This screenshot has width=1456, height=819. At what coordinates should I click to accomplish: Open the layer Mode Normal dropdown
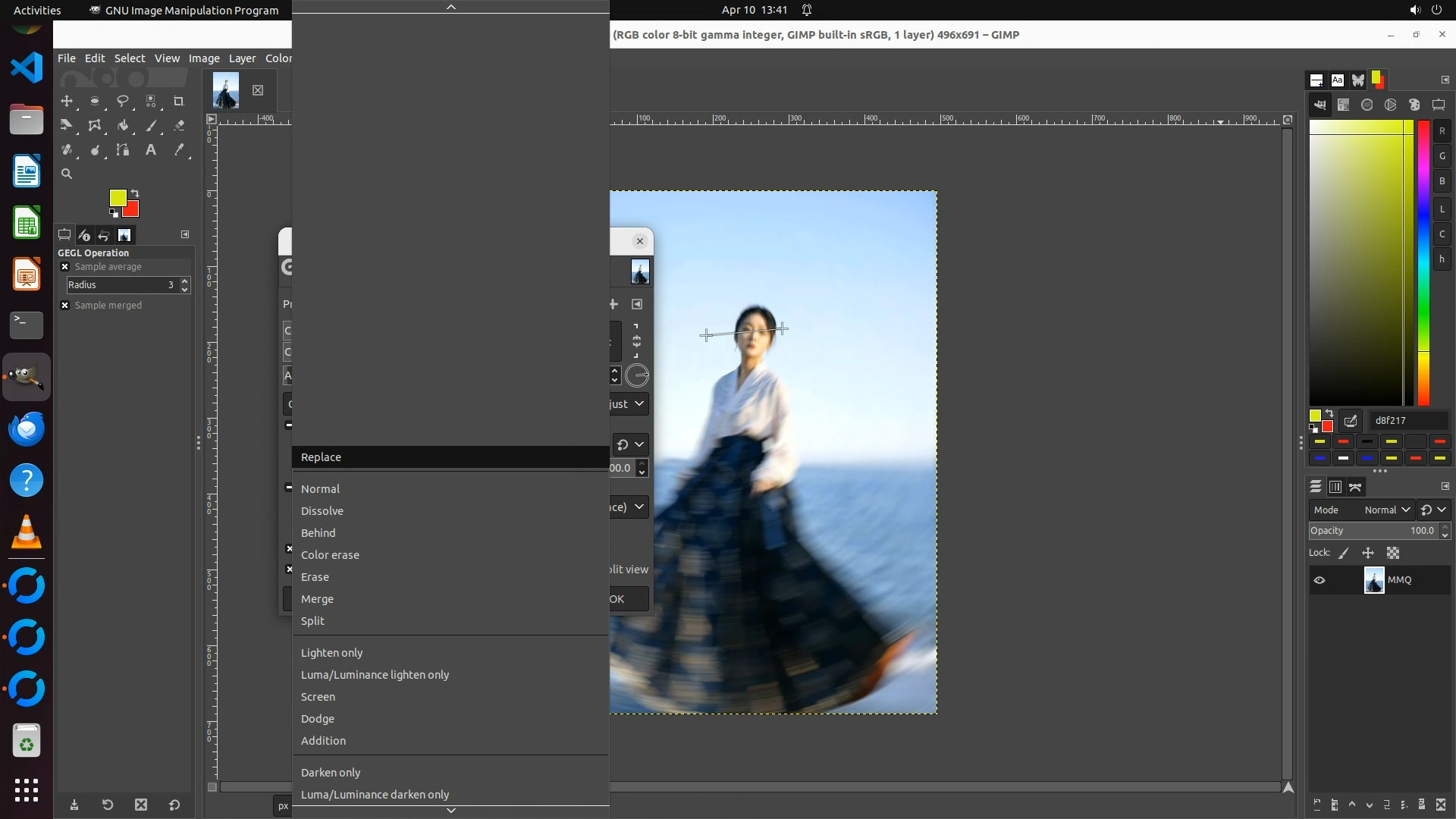pyautogui.click(x=1386, y=510)
